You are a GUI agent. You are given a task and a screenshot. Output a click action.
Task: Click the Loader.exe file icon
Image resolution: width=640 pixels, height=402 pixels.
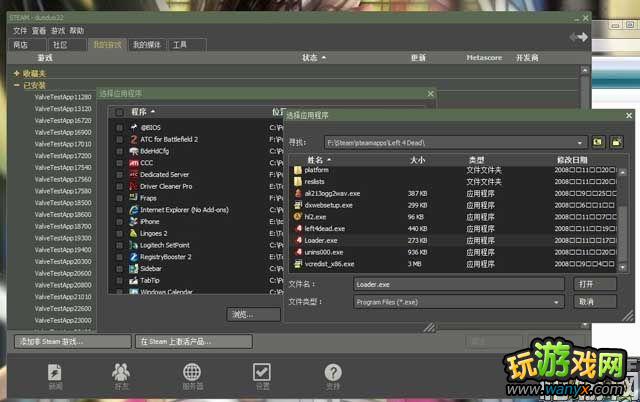tap(299, 240)
